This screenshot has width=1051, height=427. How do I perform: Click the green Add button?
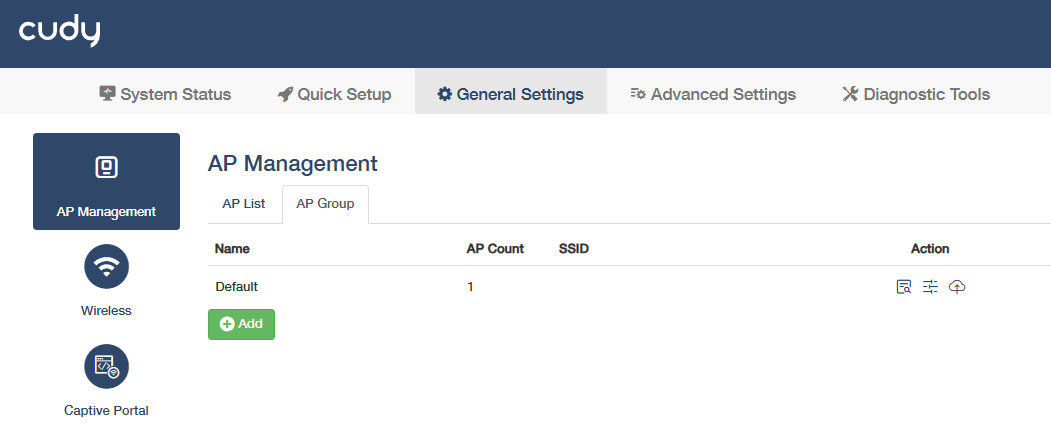pyautogui.click(x=241, y=324)
